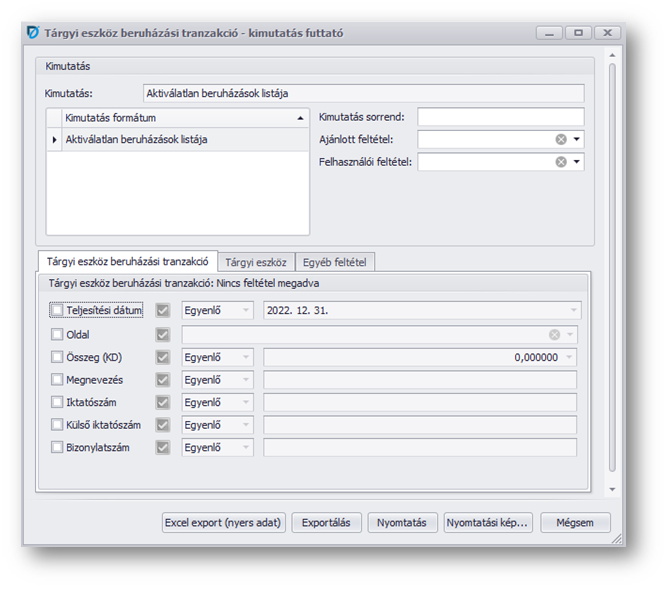Minimize the kimutatás futtató window

point(548,32)
